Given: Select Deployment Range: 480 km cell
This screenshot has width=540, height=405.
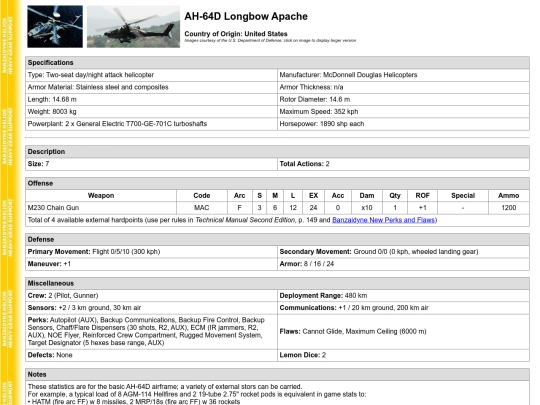Looking at the screenshot, I should click(x=403, y=296).
